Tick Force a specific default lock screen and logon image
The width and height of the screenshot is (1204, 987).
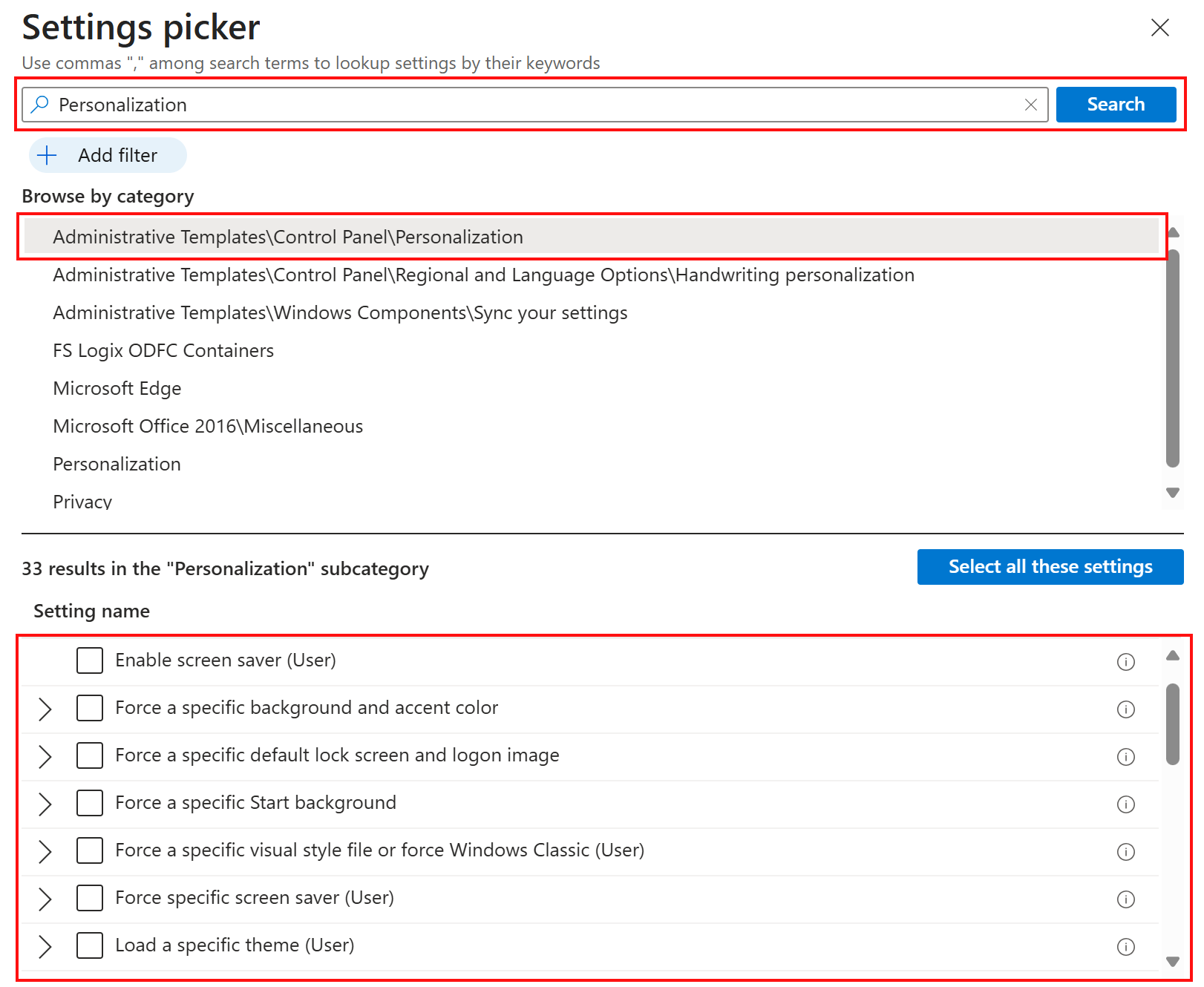point(90,755)
